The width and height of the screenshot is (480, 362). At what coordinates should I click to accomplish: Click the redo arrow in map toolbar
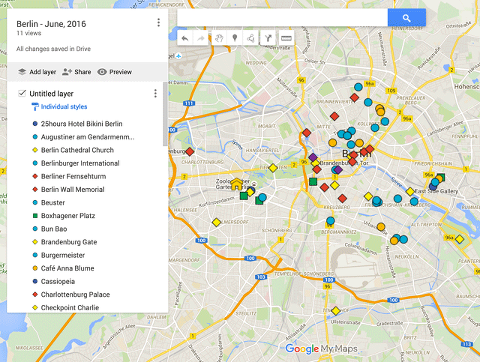201,38
